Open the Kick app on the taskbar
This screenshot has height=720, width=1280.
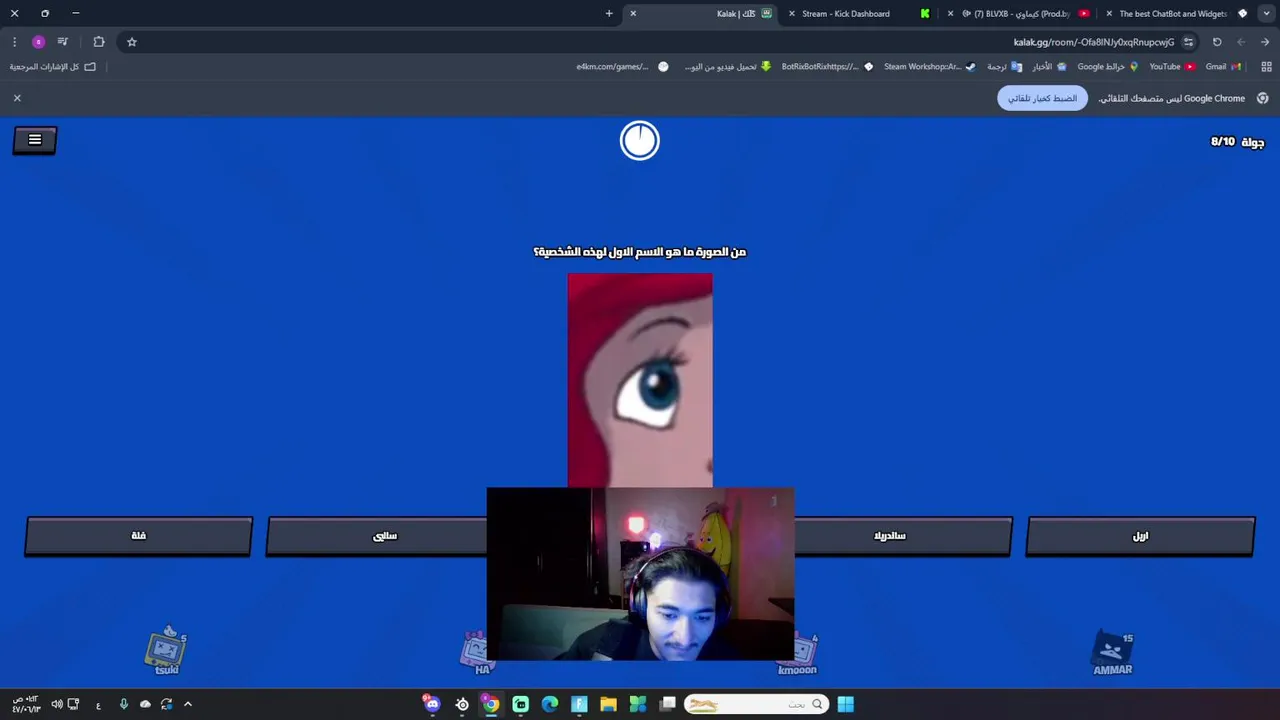pos(520,704)
